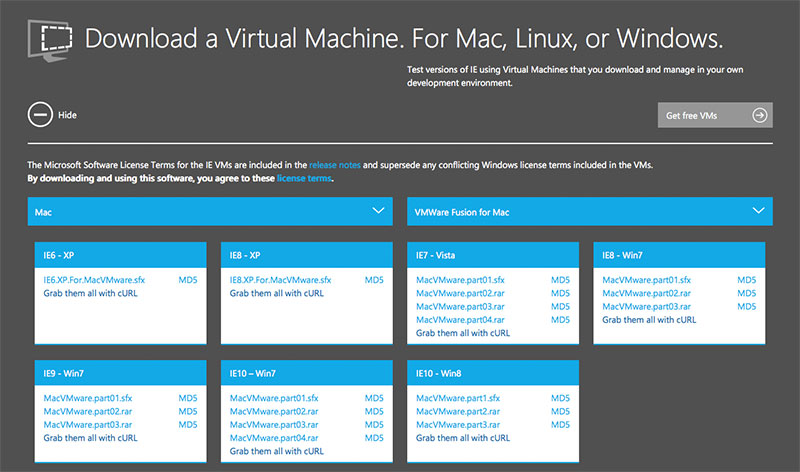This screenshot has height=472, width=800.
Task: Click the Download a Virtual Machine heading
Action: tap(404, 38)
